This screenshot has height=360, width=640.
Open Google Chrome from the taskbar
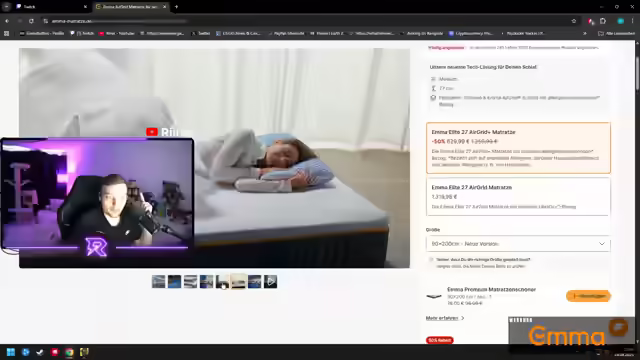pos(69,352)
